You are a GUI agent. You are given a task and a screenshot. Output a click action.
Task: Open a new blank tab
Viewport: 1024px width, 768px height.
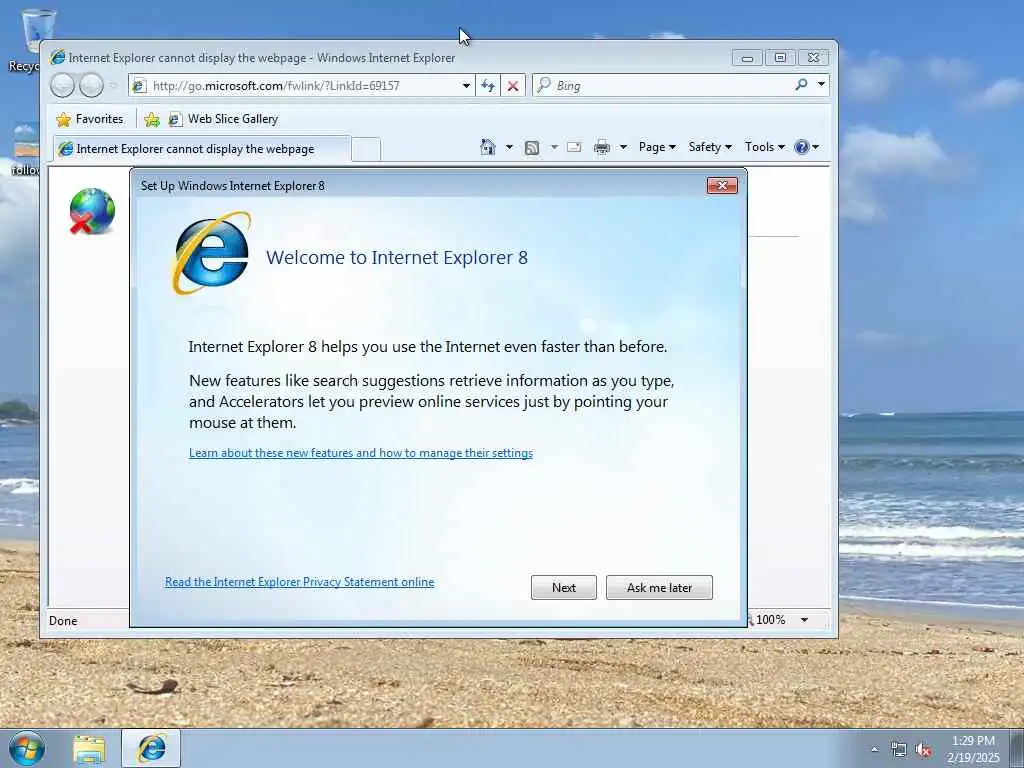click(366, 150)
